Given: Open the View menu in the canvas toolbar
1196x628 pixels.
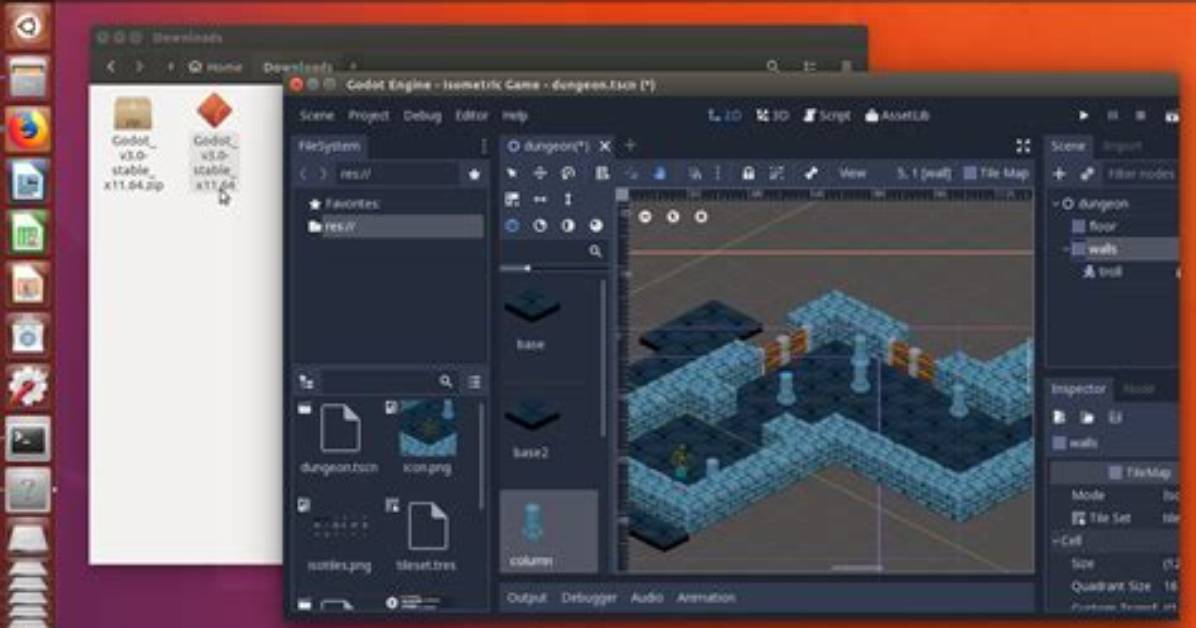Looking at the screenshot, I should coord(852,173).
